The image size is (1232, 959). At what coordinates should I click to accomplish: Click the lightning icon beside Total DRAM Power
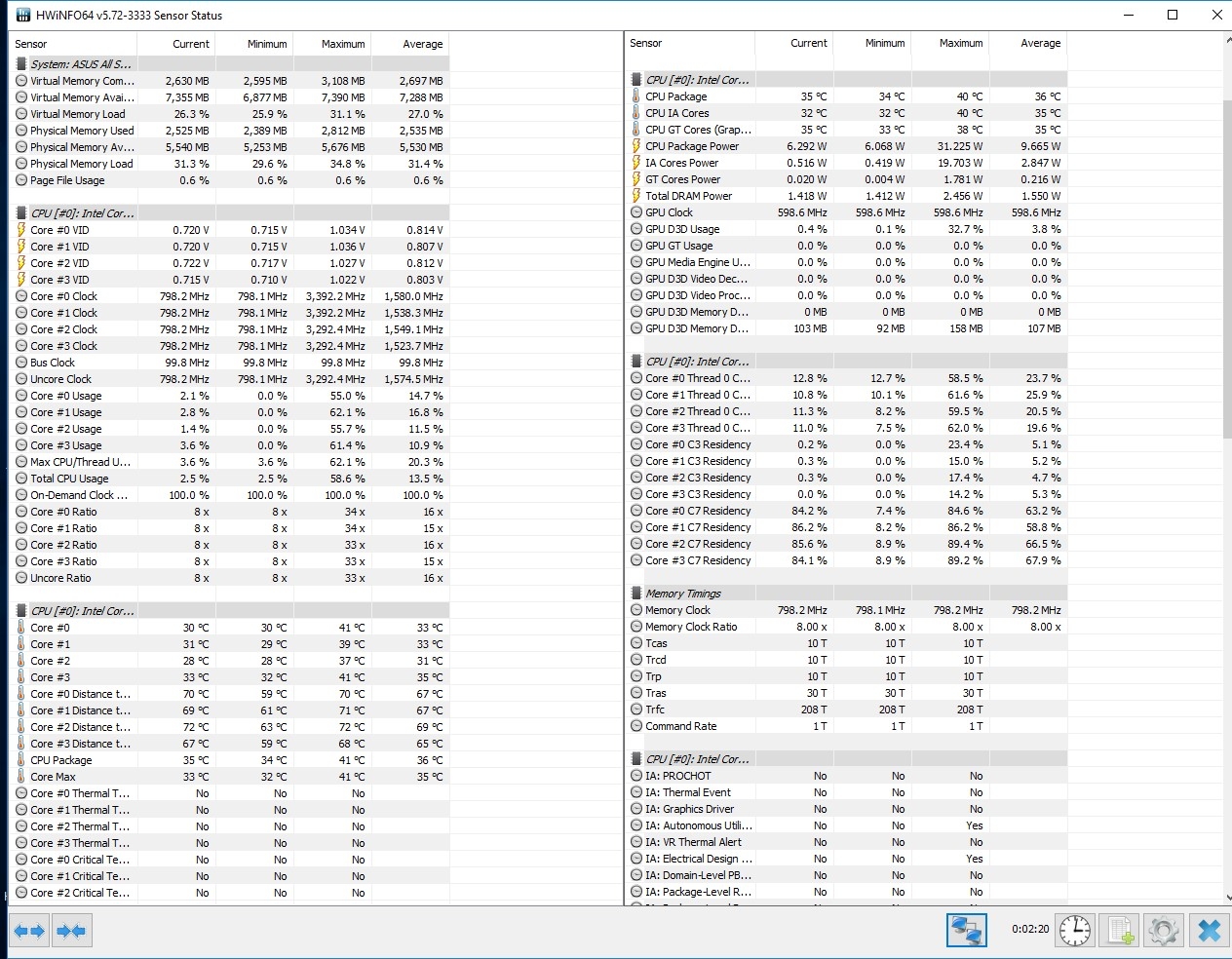click(x=635, y=196)
